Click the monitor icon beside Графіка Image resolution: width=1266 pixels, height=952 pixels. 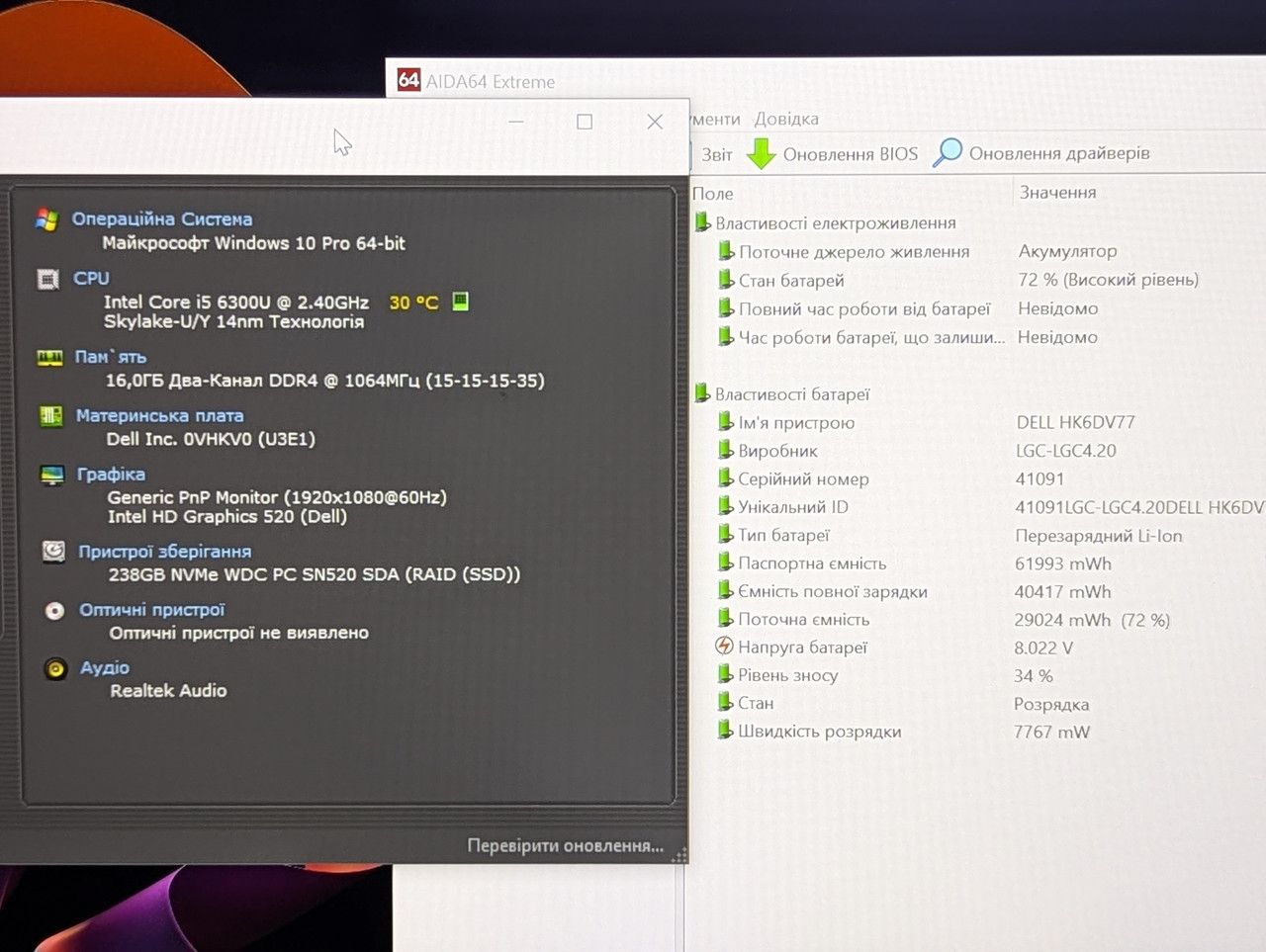(51, 476)
